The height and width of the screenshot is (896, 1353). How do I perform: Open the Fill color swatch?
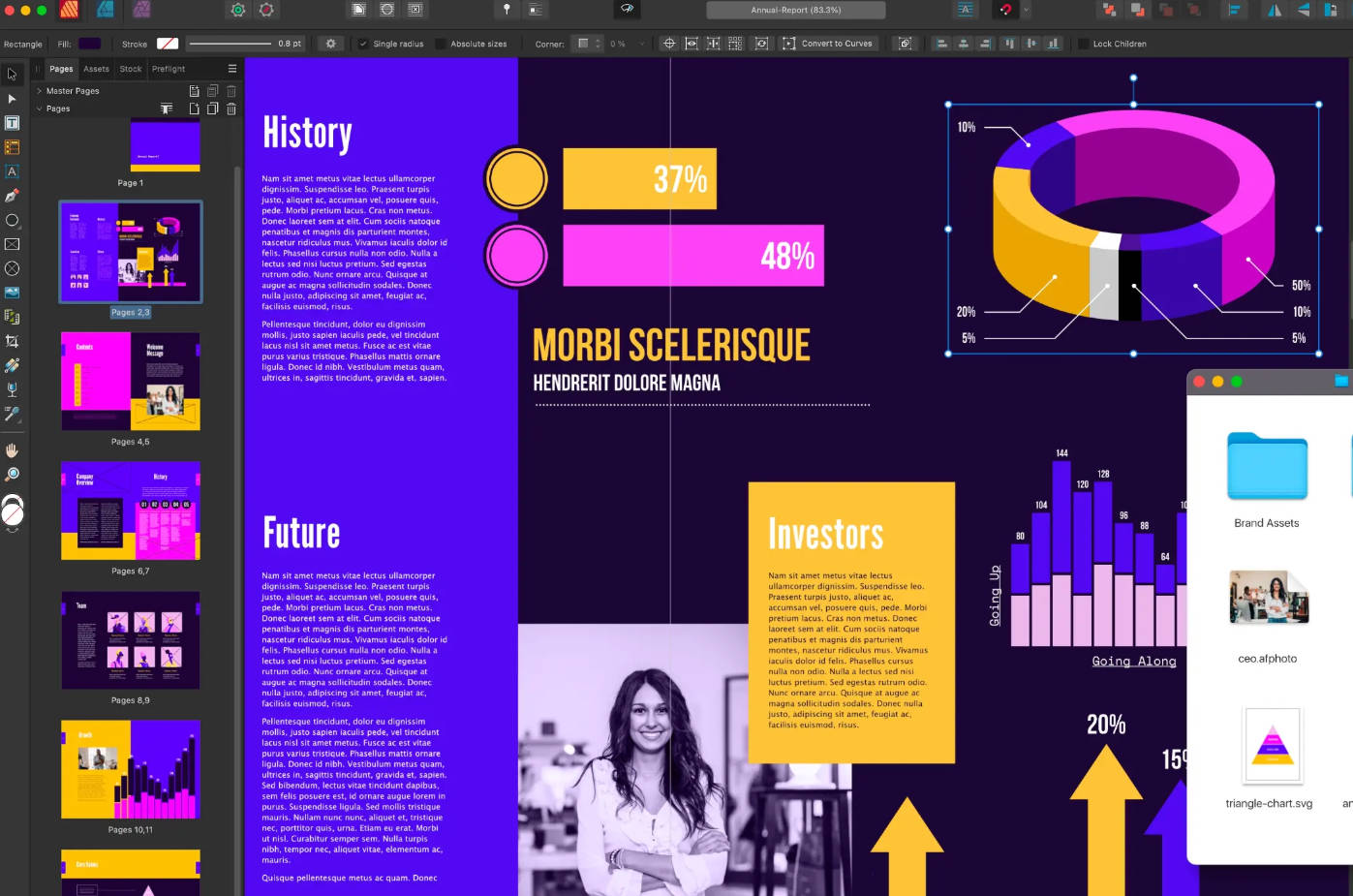[x=89, y=44]
